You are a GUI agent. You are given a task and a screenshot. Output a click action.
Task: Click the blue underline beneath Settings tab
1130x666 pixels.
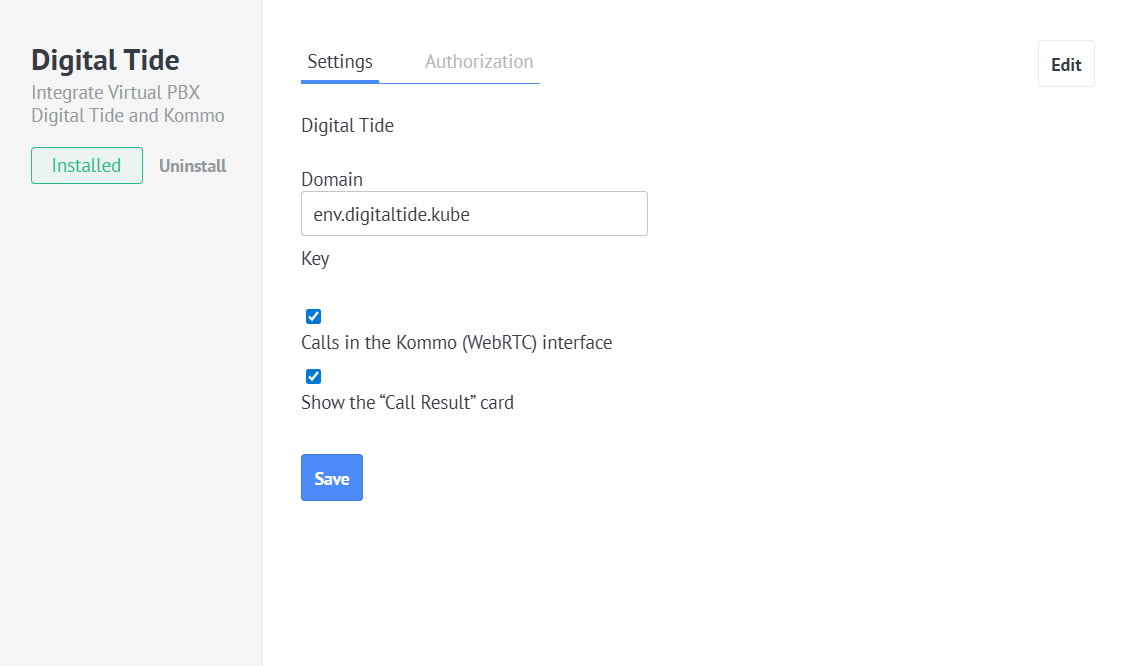[340, 81]
